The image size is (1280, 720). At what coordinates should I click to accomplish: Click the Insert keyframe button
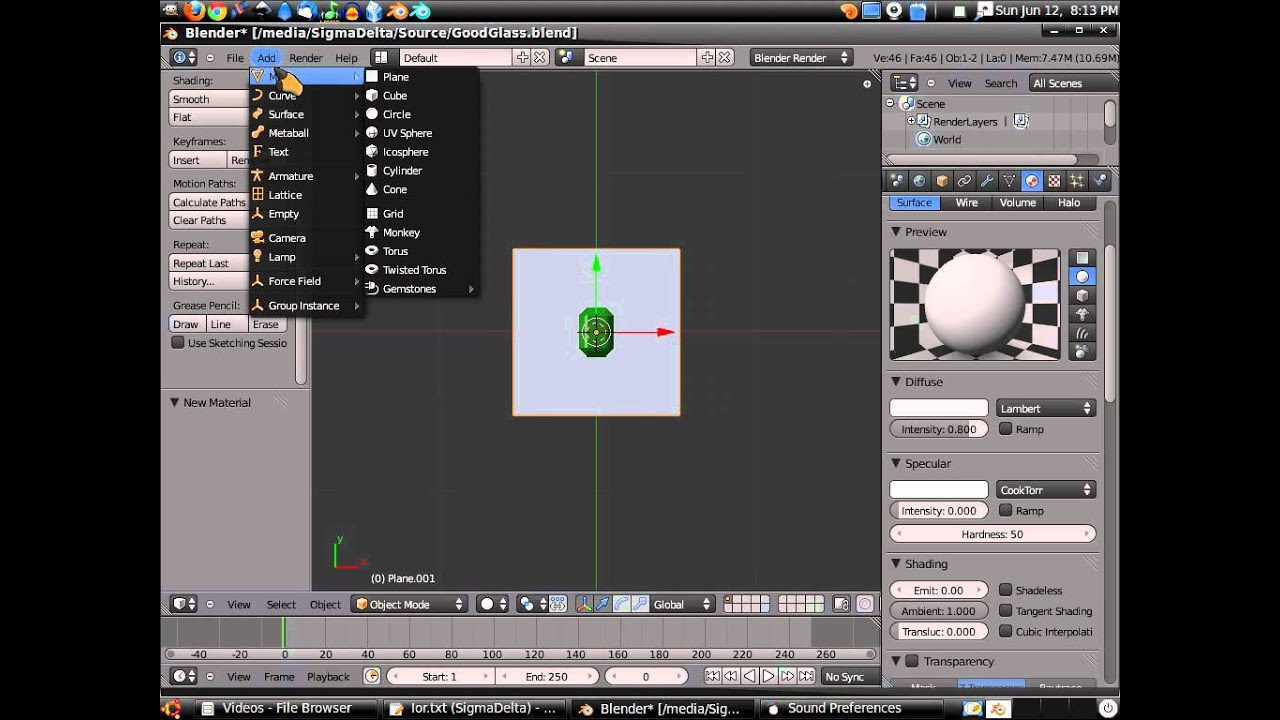(198, 160)
